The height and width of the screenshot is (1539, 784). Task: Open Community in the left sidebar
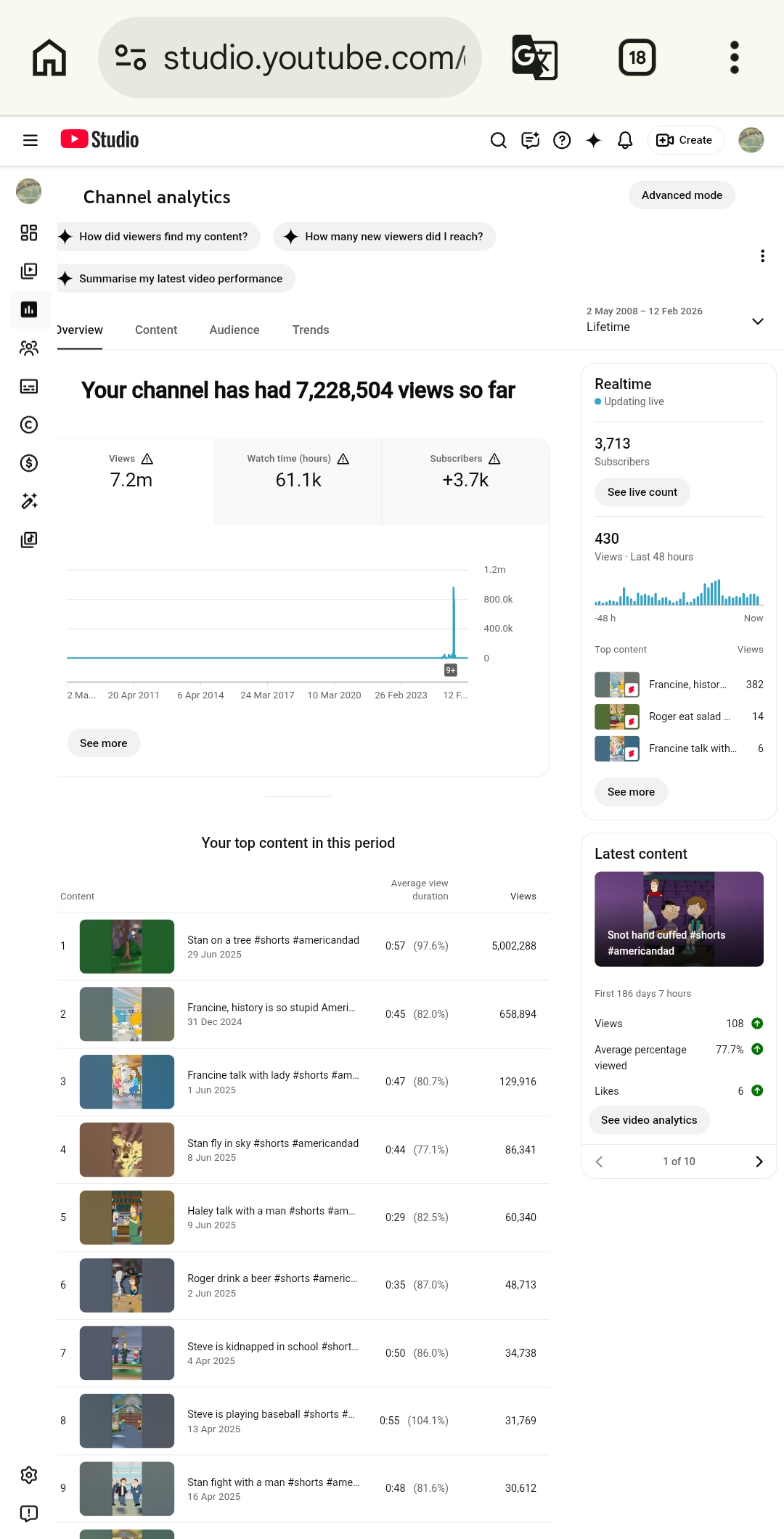[29, 348]
